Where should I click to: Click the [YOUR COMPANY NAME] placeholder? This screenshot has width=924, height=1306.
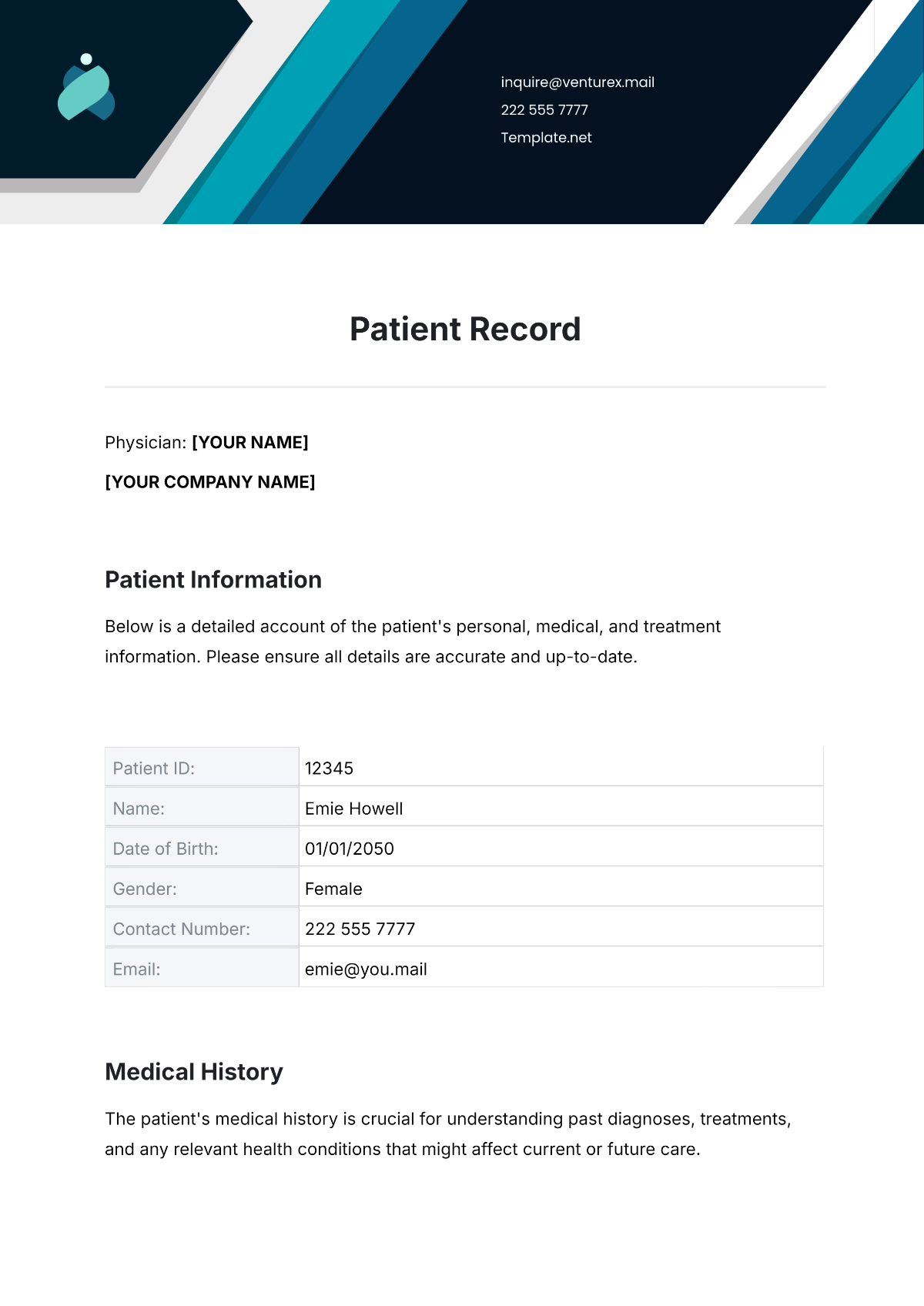tap(210, 482)
